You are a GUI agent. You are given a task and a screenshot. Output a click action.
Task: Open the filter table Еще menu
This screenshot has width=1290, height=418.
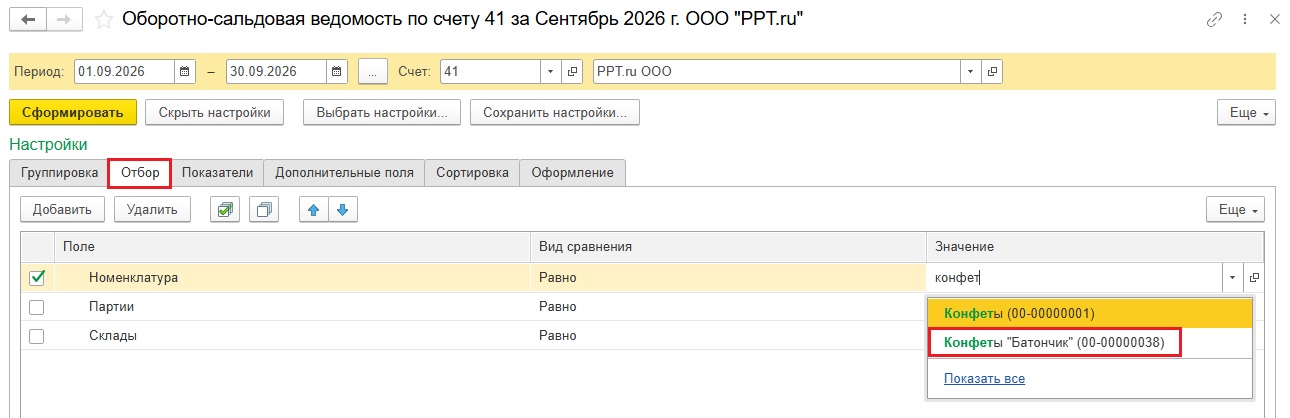click(x=1236, y=209)
